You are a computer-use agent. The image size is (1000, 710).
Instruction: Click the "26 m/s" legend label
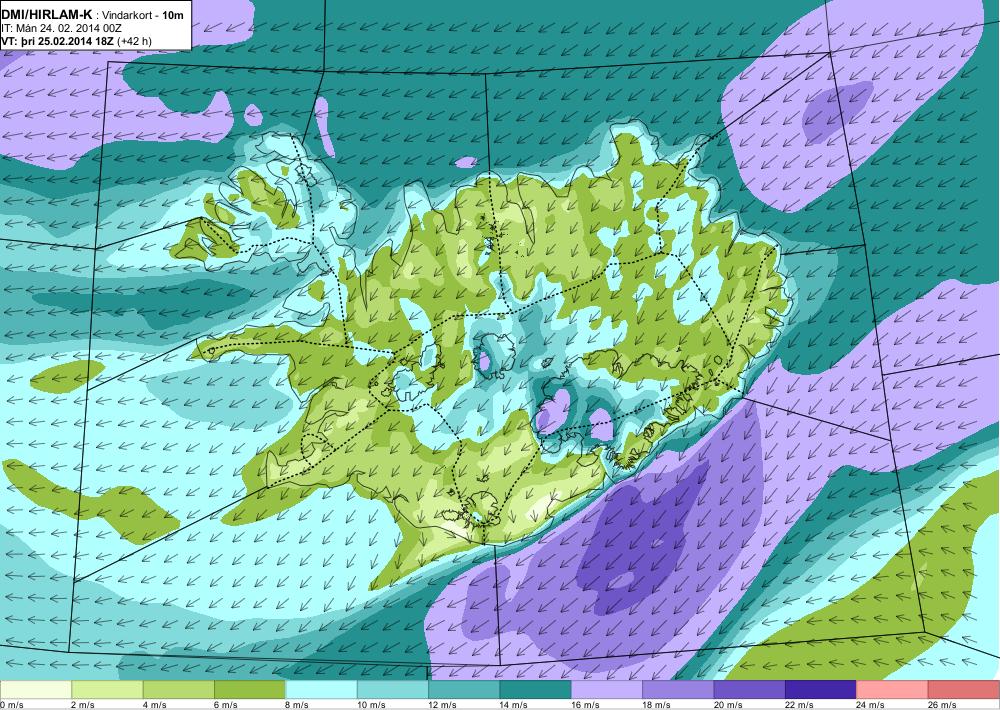[942, 705]
